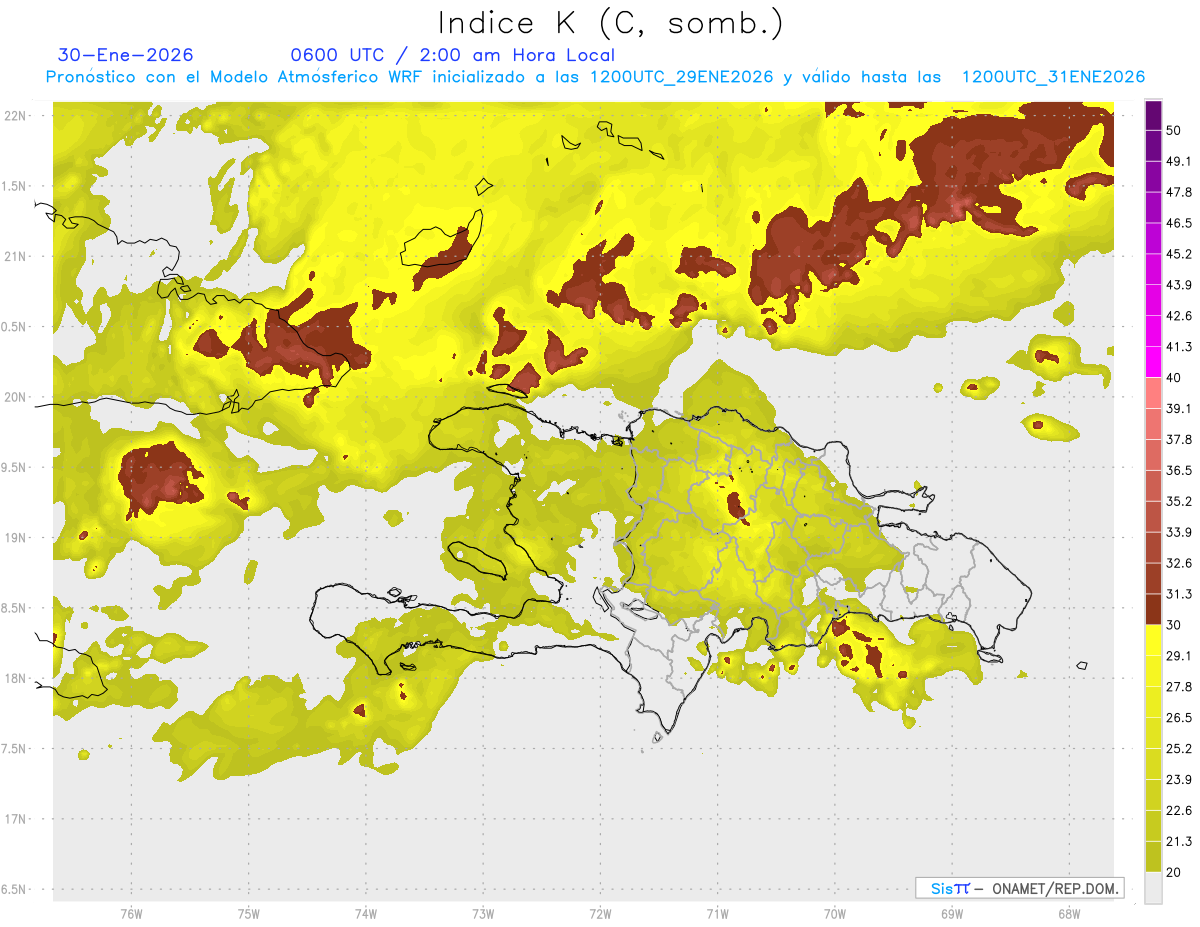
Task: Click the "75W" longitude label
Action: (248, 914)
